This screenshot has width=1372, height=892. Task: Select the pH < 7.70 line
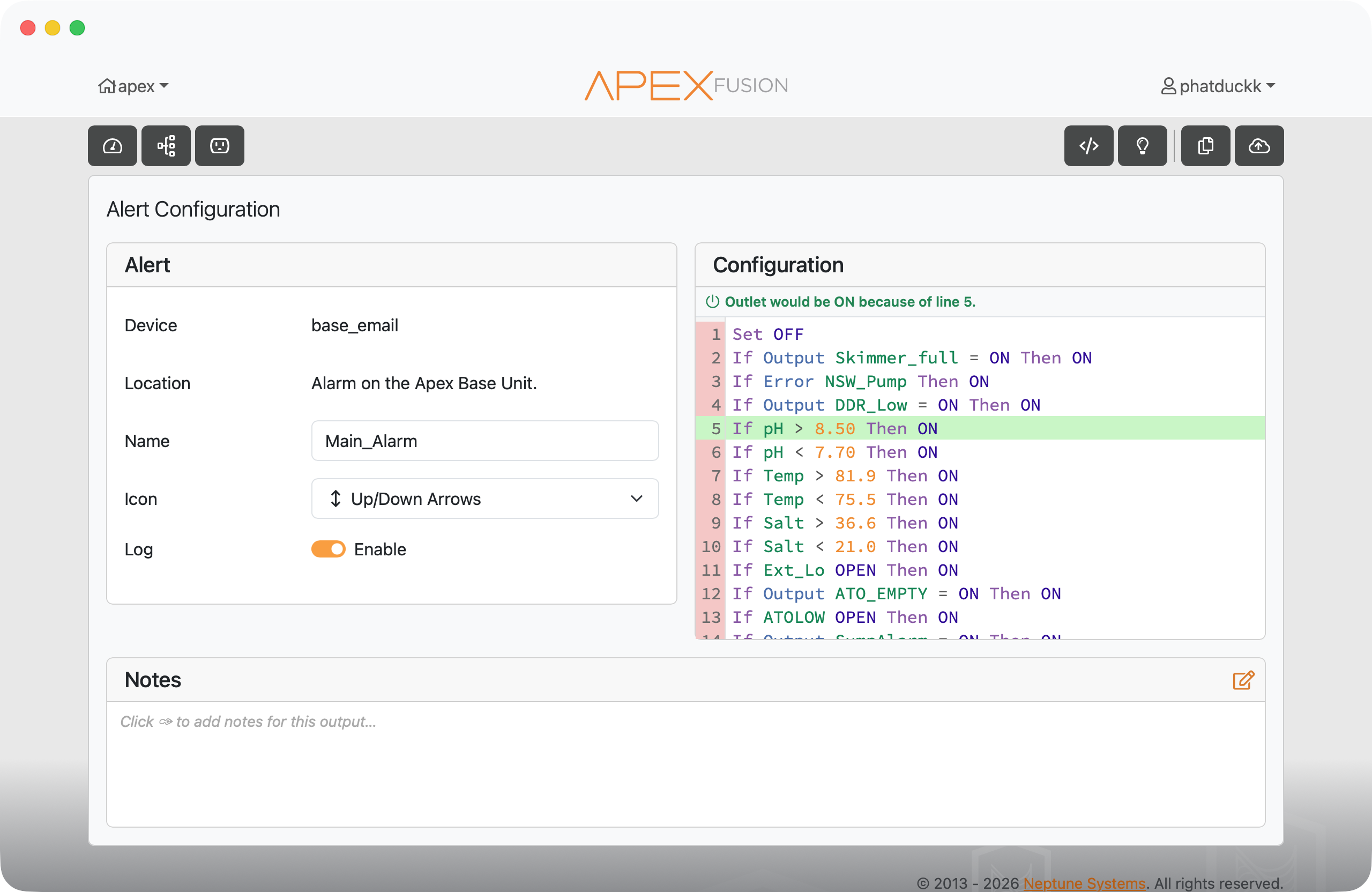click(980, 452)
